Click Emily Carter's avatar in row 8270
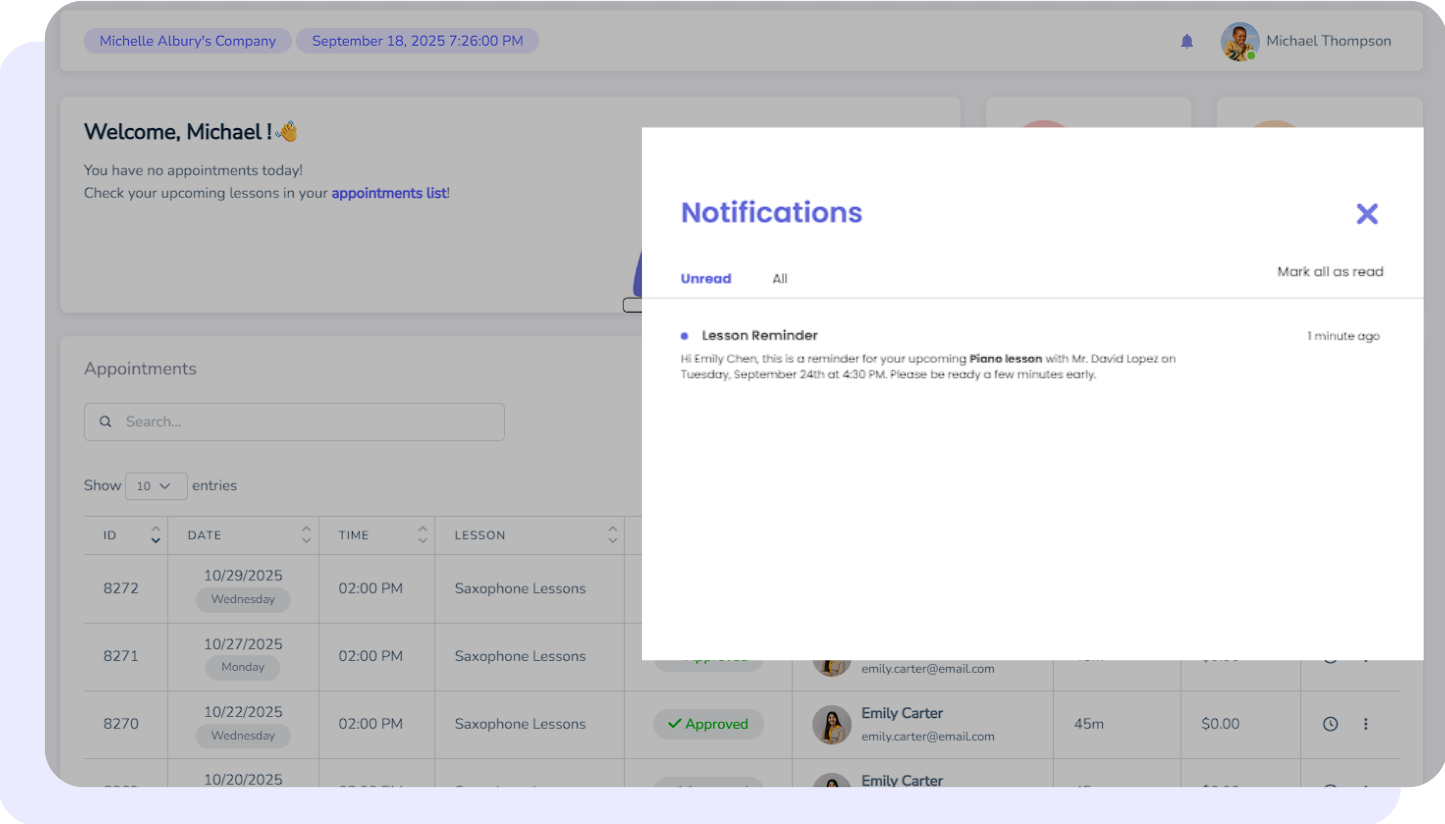This screenshot has width=1445, height=824. [x=831, y=724]
